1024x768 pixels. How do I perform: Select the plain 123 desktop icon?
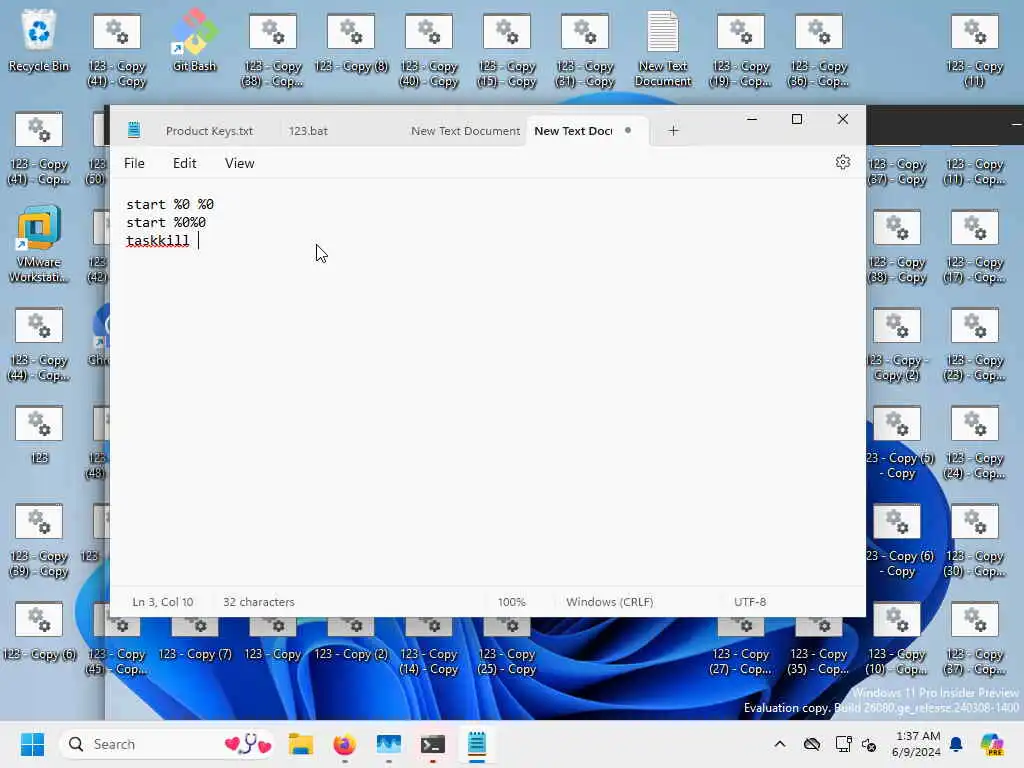click(x=39, y=434)
